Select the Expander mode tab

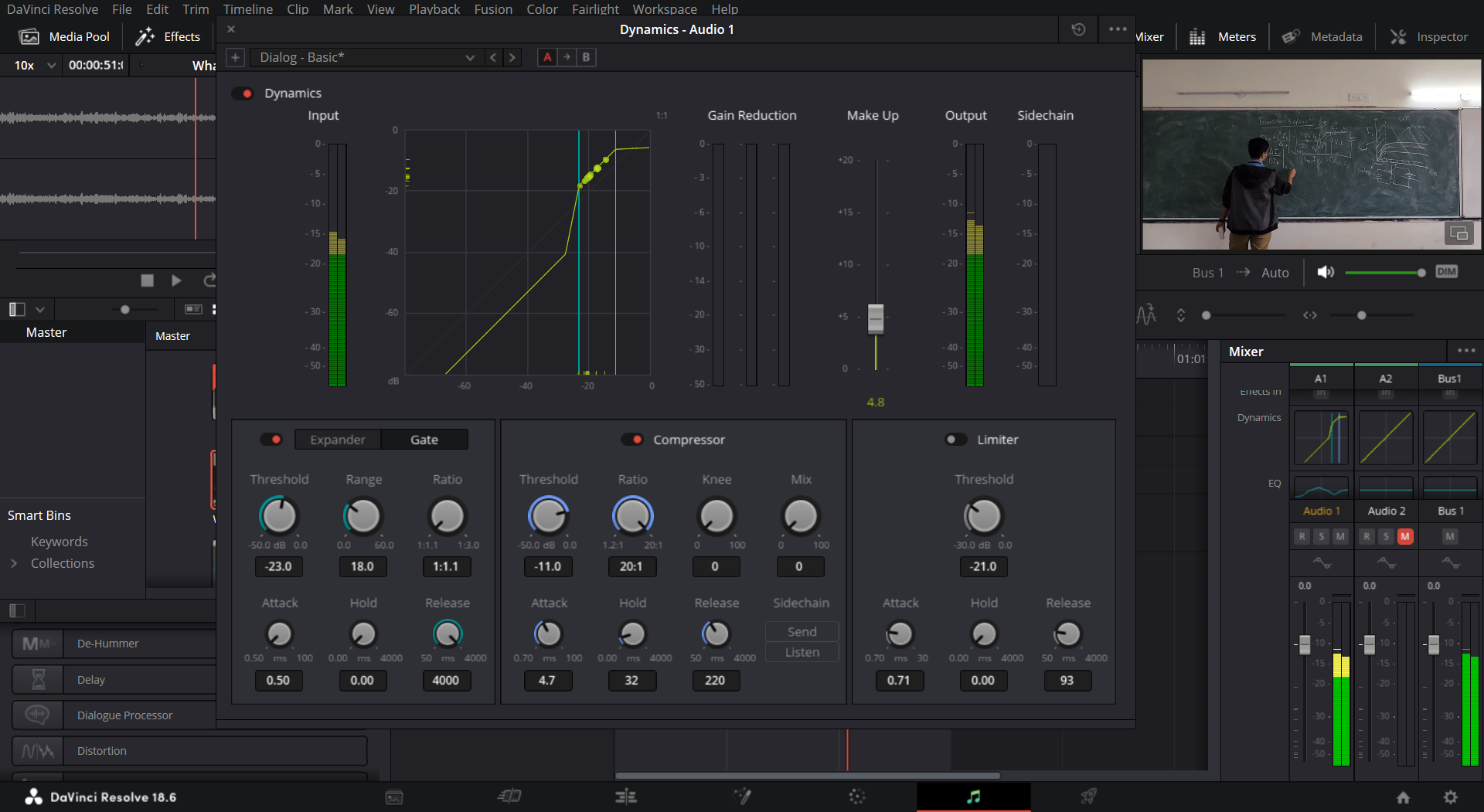(338, 440)
